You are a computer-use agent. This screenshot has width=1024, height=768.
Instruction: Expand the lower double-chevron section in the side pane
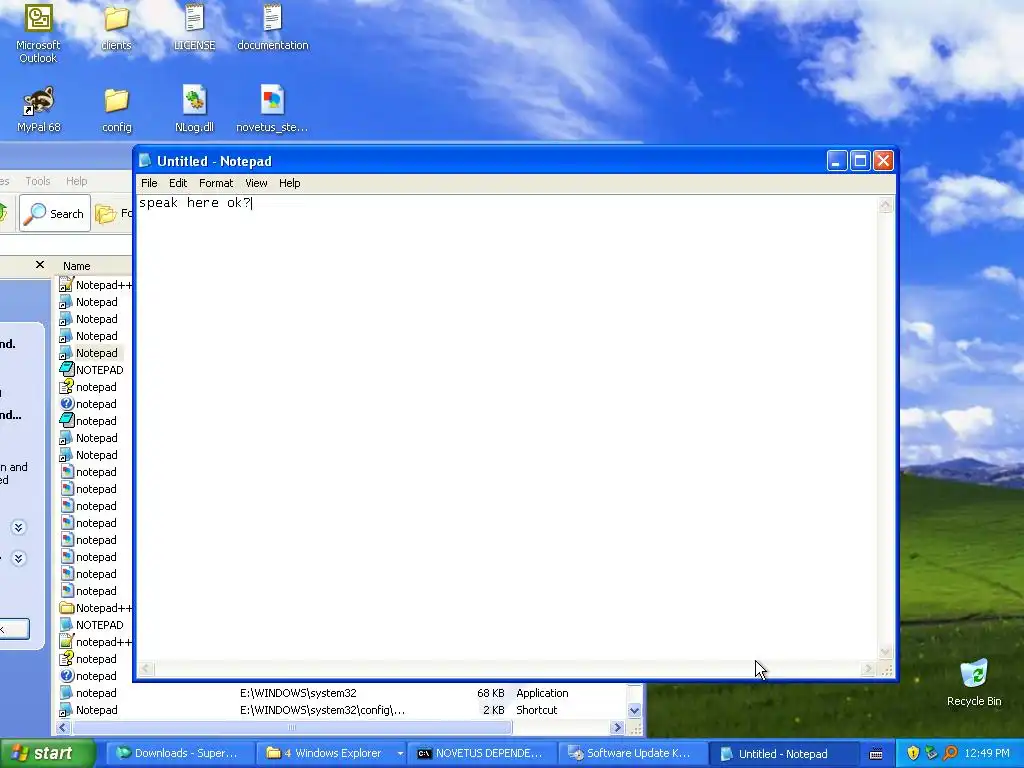(18, 558)
